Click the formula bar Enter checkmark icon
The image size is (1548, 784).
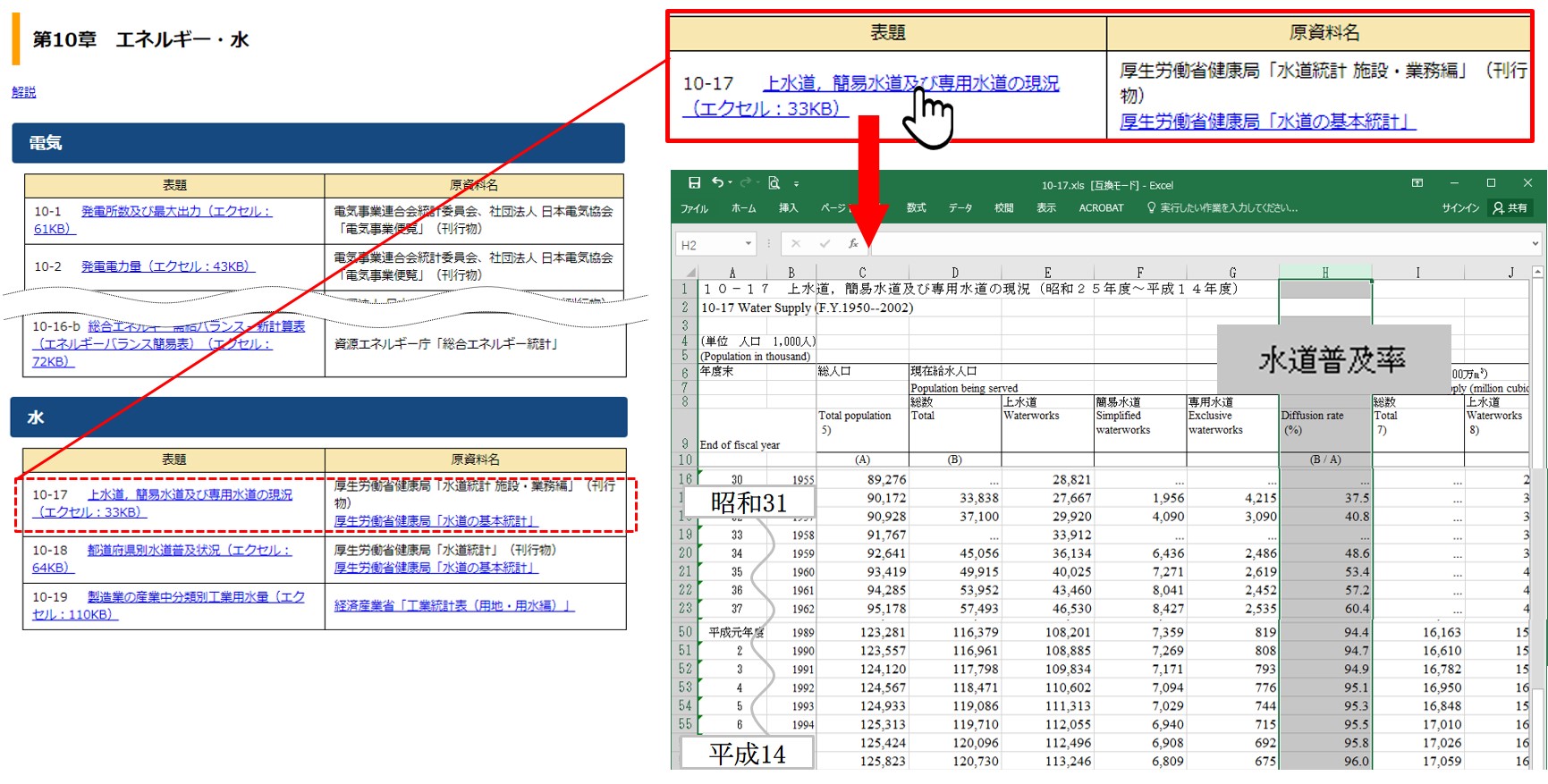tap(825, 243)
